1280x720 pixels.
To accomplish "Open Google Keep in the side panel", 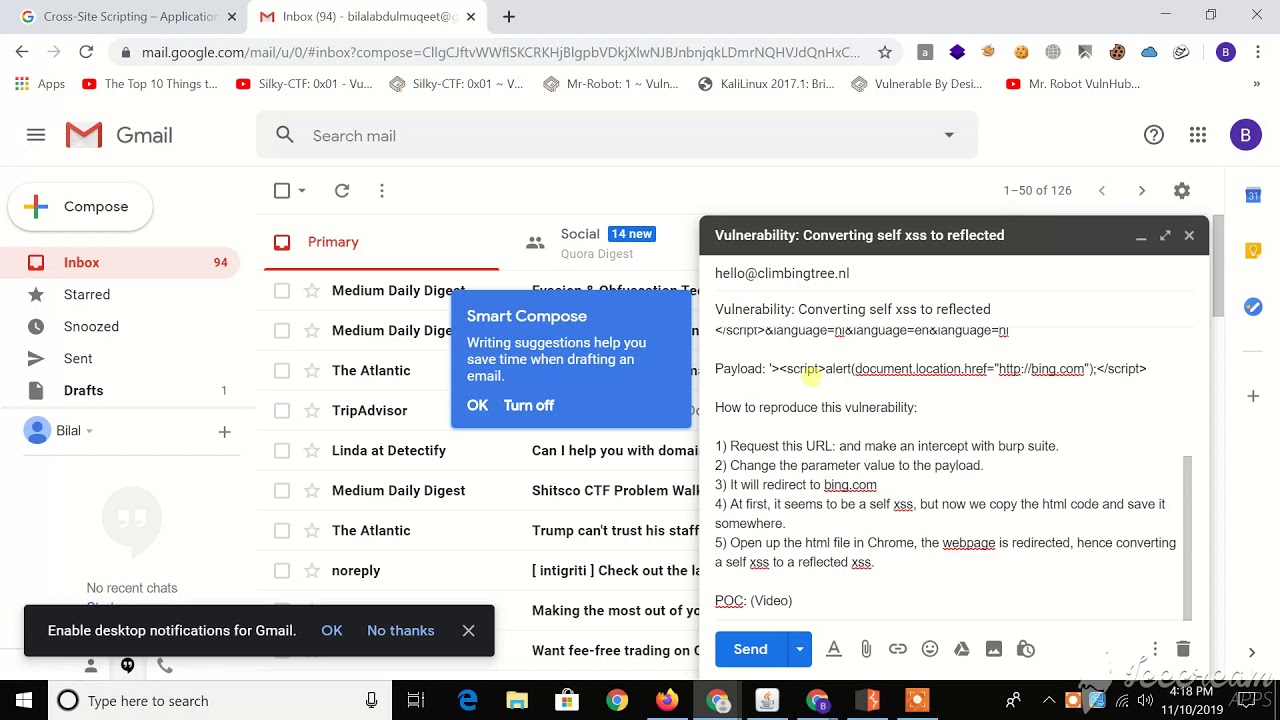I will click(x=1253, y=251).
